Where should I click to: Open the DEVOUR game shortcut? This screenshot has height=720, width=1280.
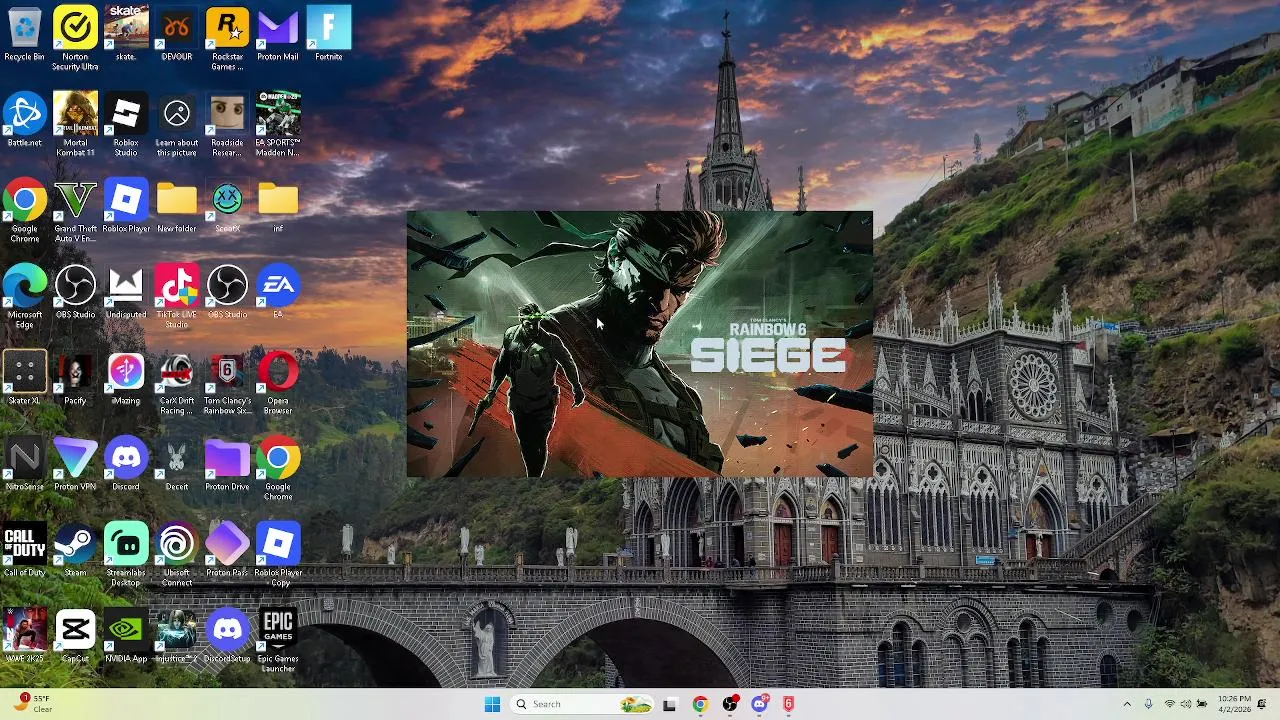tap(177, 35)
